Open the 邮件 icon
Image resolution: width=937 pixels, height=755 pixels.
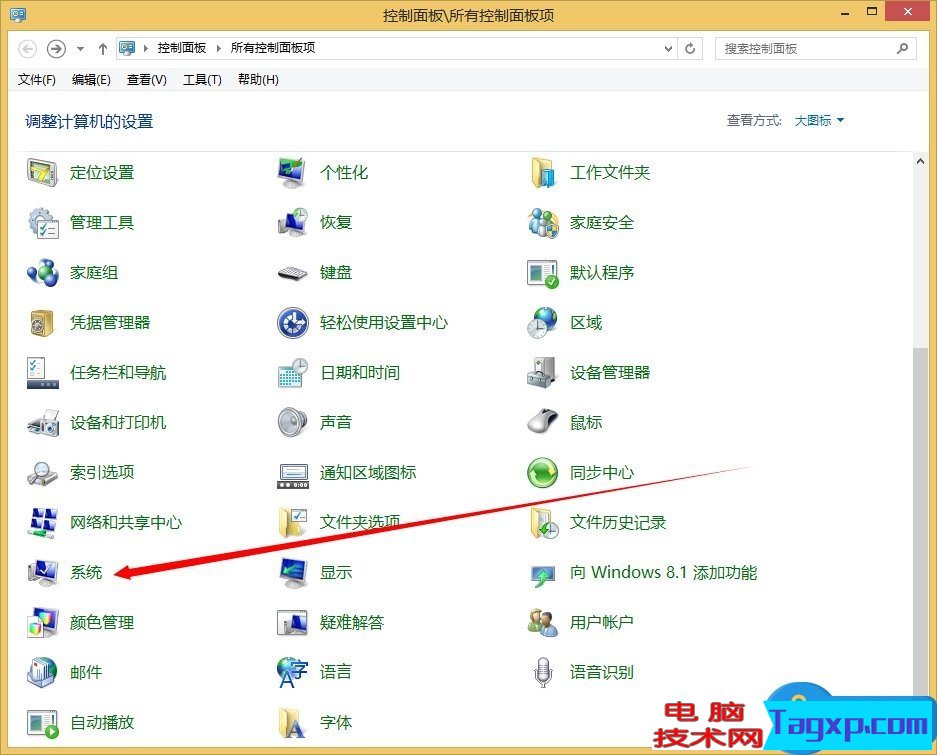pos(42,673)
